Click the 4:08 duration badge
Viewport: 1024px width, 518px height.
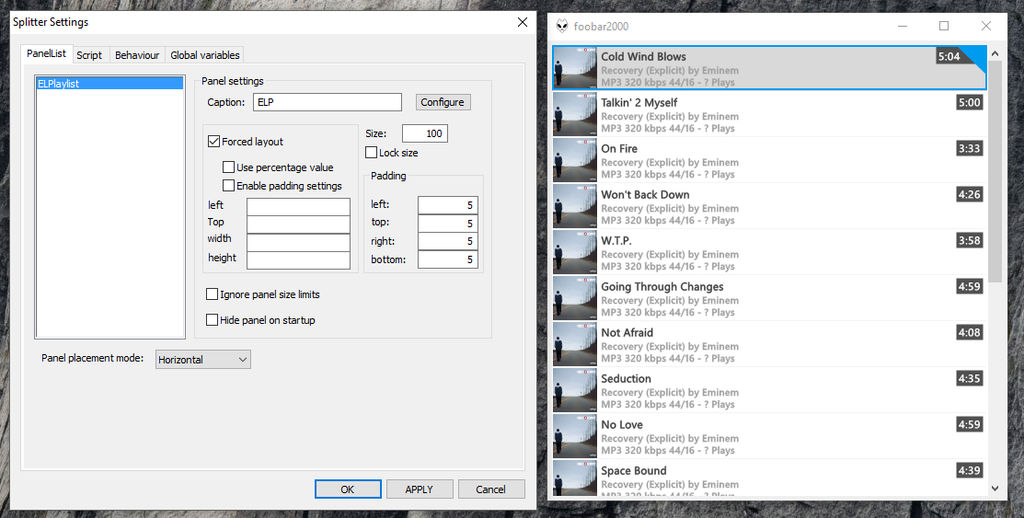point(969,332)
